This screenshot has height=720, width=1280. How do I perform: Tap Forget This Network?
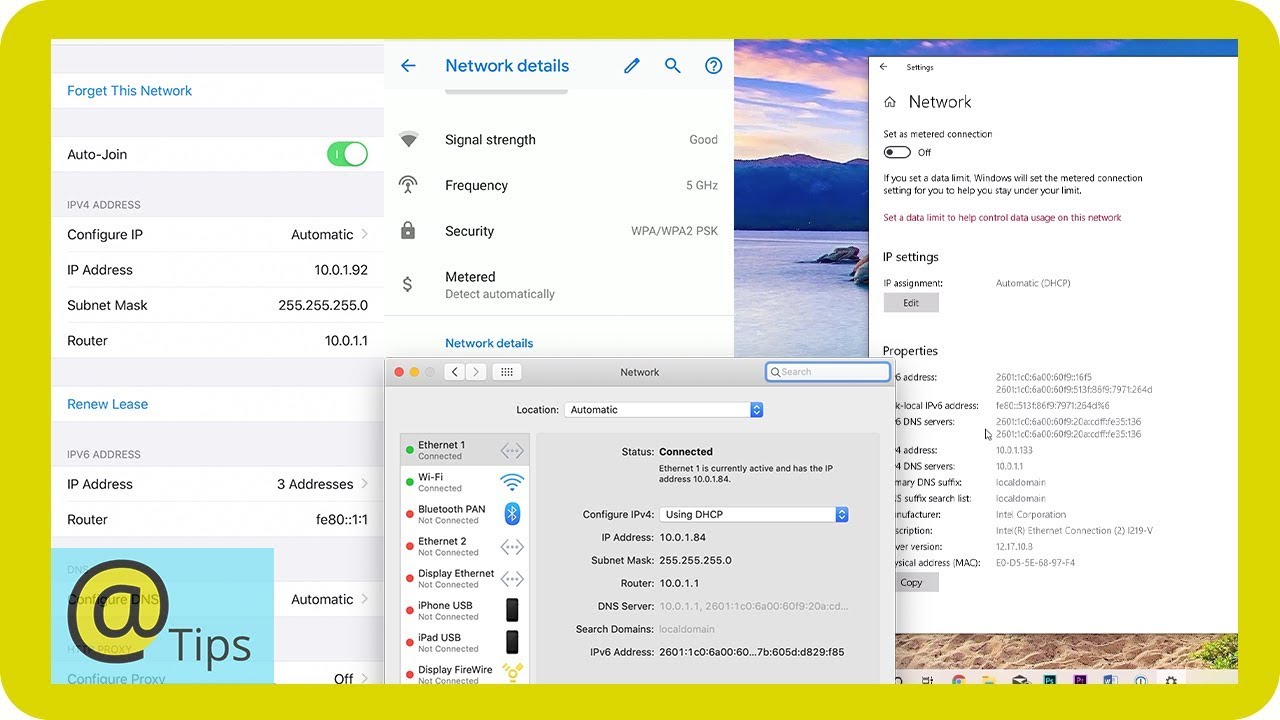point(130,91)
